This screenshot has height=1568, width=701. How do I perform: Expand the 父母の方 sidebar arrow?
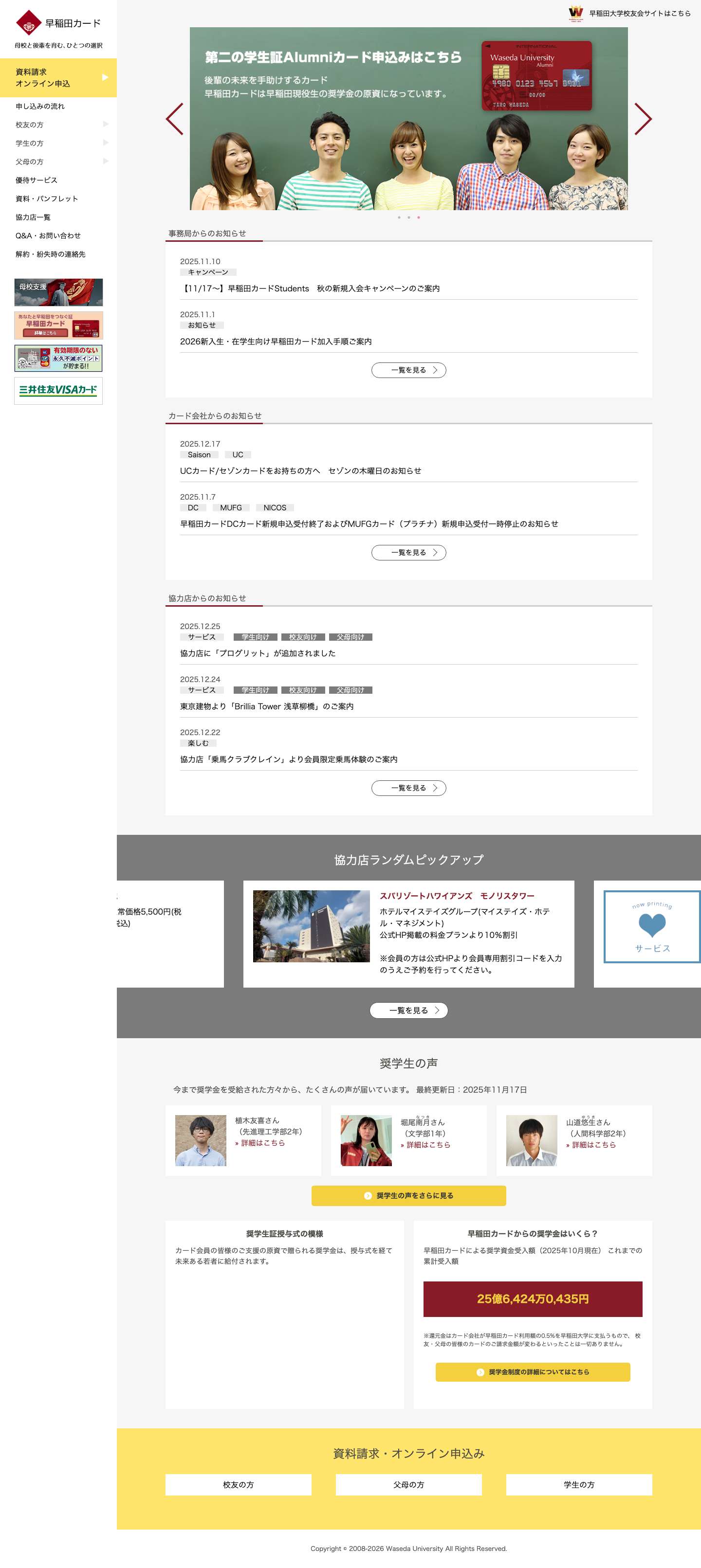tap(106, 162)
